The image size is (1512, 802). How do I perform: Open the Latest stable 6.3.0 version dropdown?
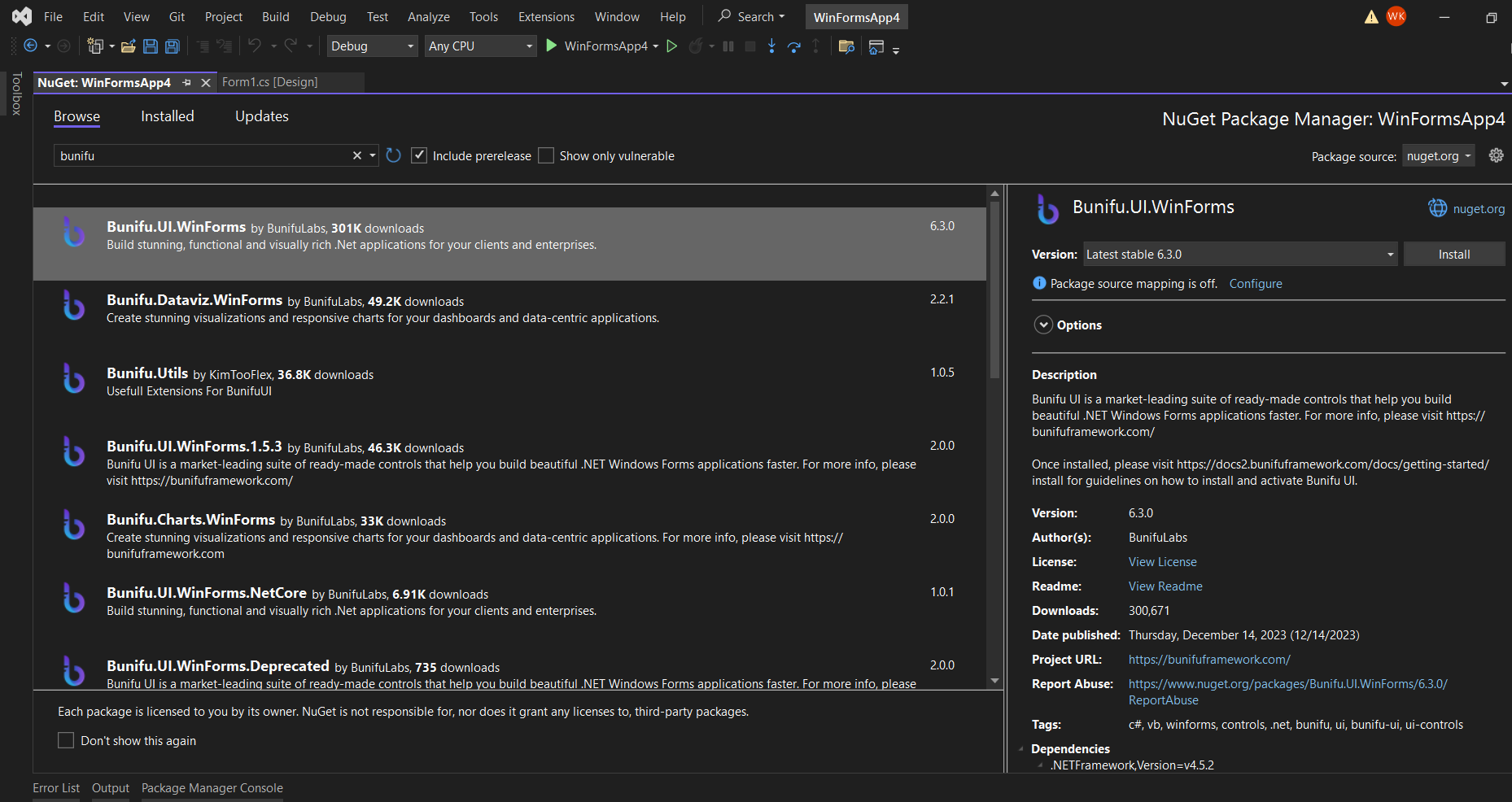pyautogui.click(x=1240, y=255)
